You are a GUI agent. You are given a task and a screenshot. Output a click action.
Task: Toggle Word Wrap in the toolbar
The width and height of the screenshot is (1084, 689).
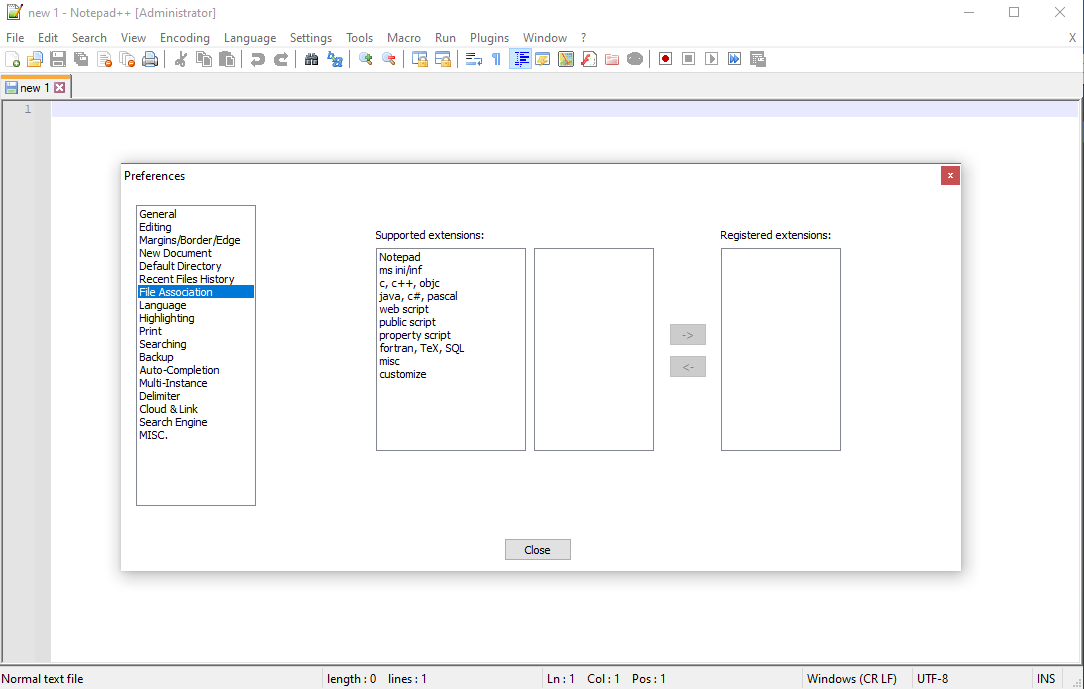474,60
